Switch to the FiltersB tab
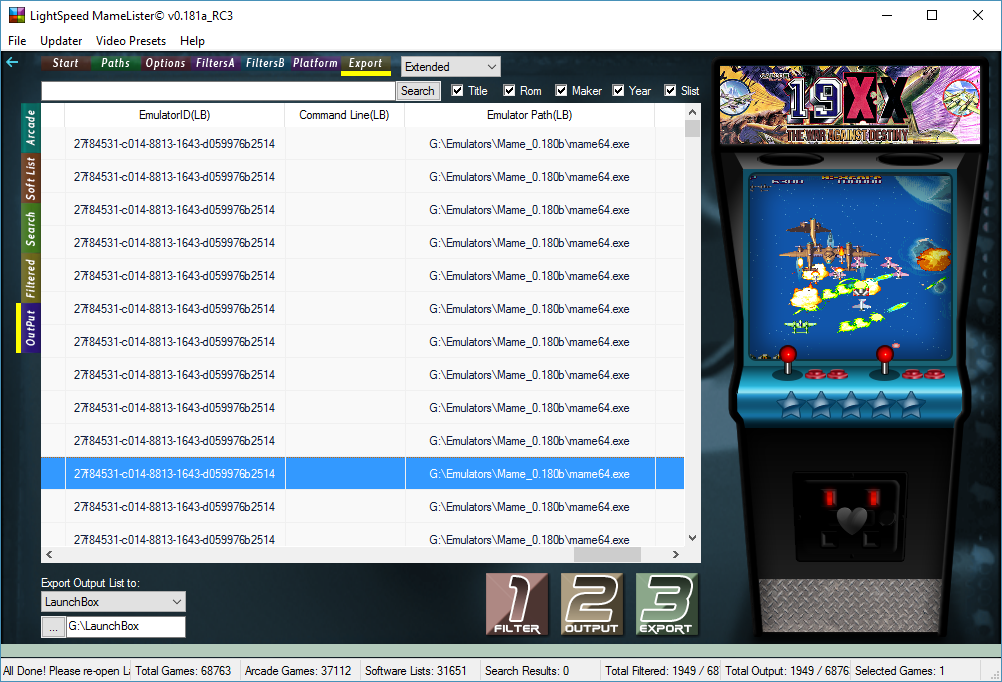 point(265,63)
